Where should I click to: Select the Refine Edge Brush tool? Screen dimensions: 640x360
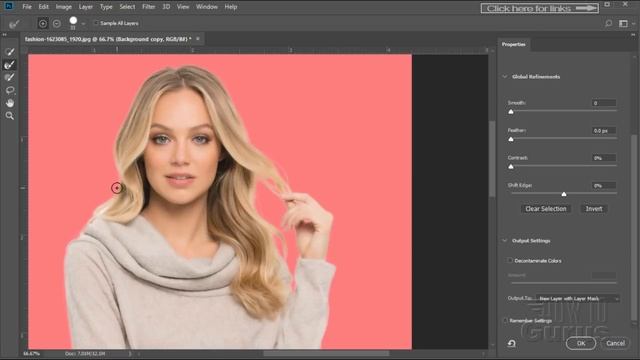coord(10,64)
